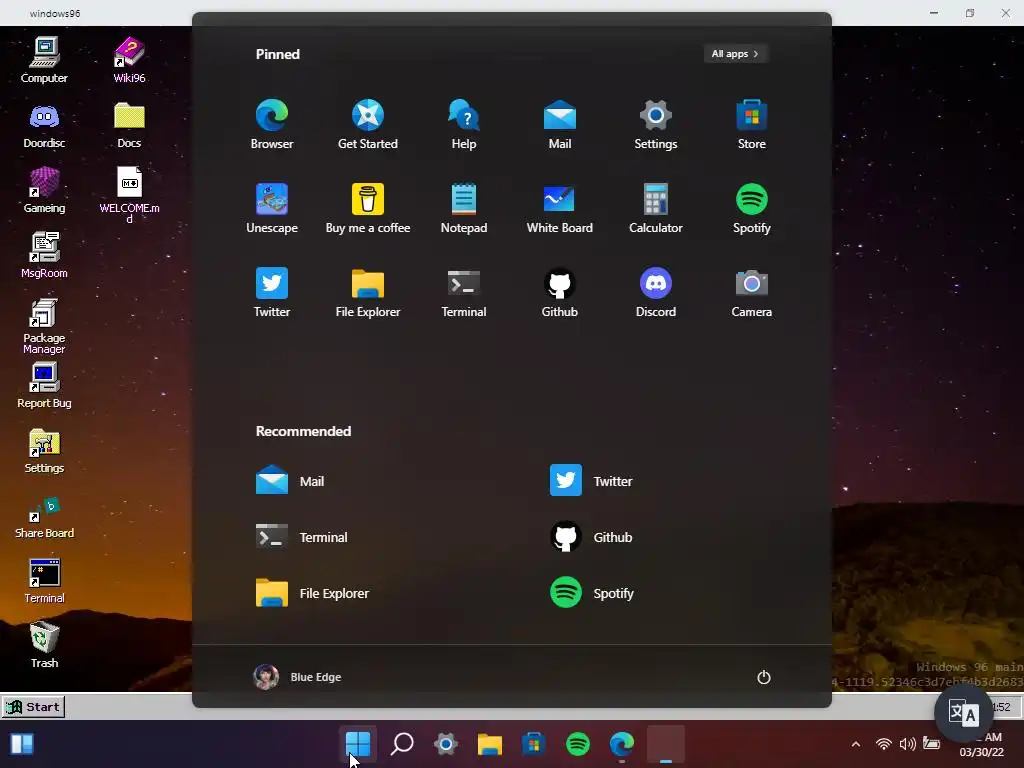This screenshot has height=768, width=1024.
Task: Launch Terminal from the Pinned grid
Action: (464, 293)
